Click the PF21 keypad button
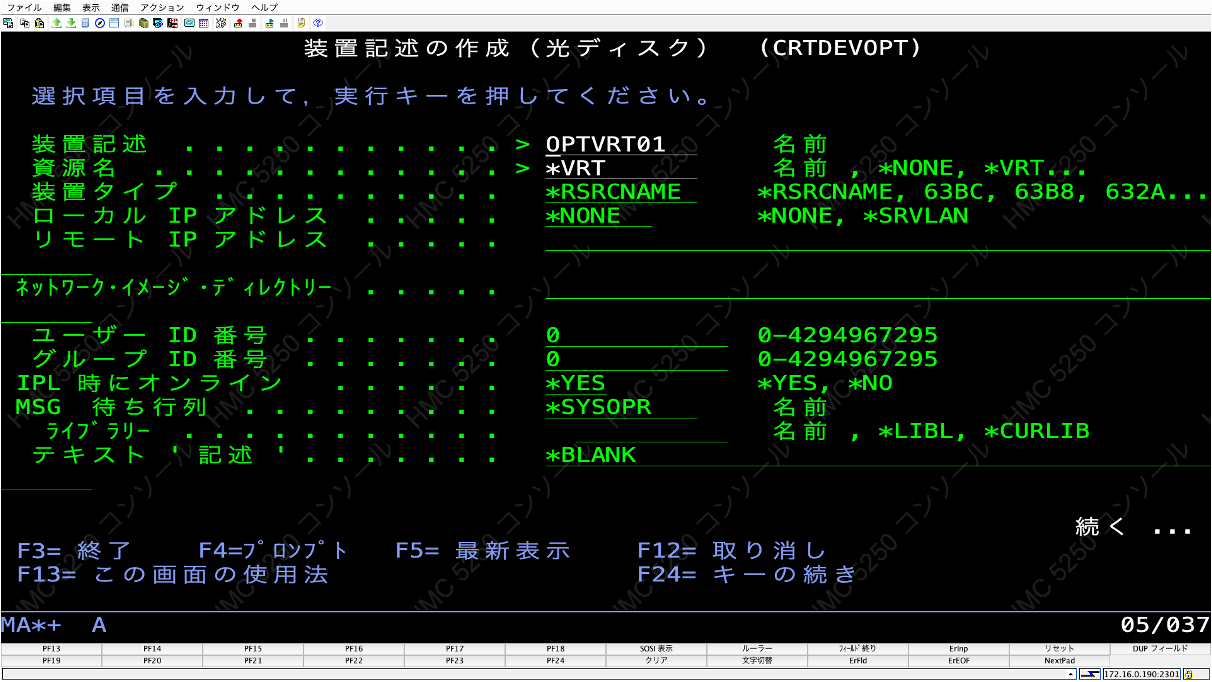 click(253, 661)
